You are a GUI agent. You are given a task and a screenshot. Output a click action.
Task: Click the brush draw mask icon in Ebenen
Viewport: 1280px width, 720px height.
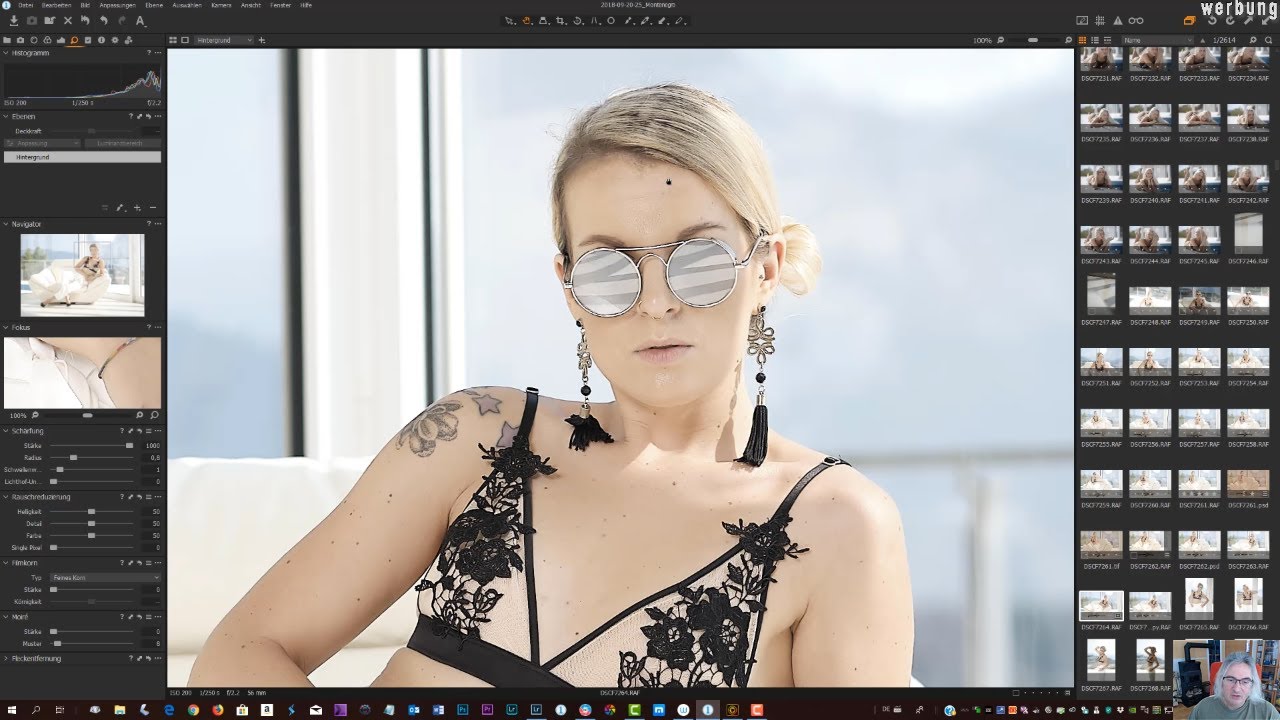point(120,208)
